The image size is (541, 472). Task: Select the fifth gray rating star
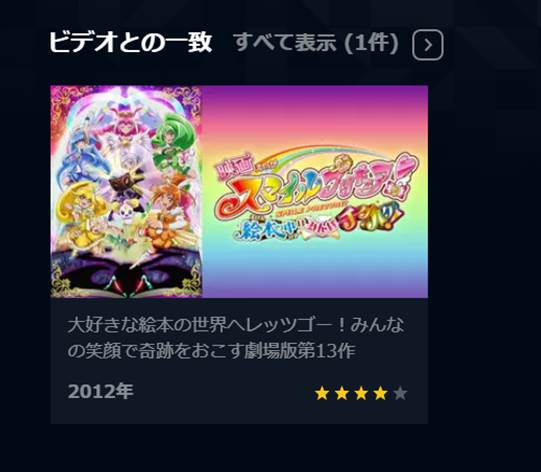[400, 393]
